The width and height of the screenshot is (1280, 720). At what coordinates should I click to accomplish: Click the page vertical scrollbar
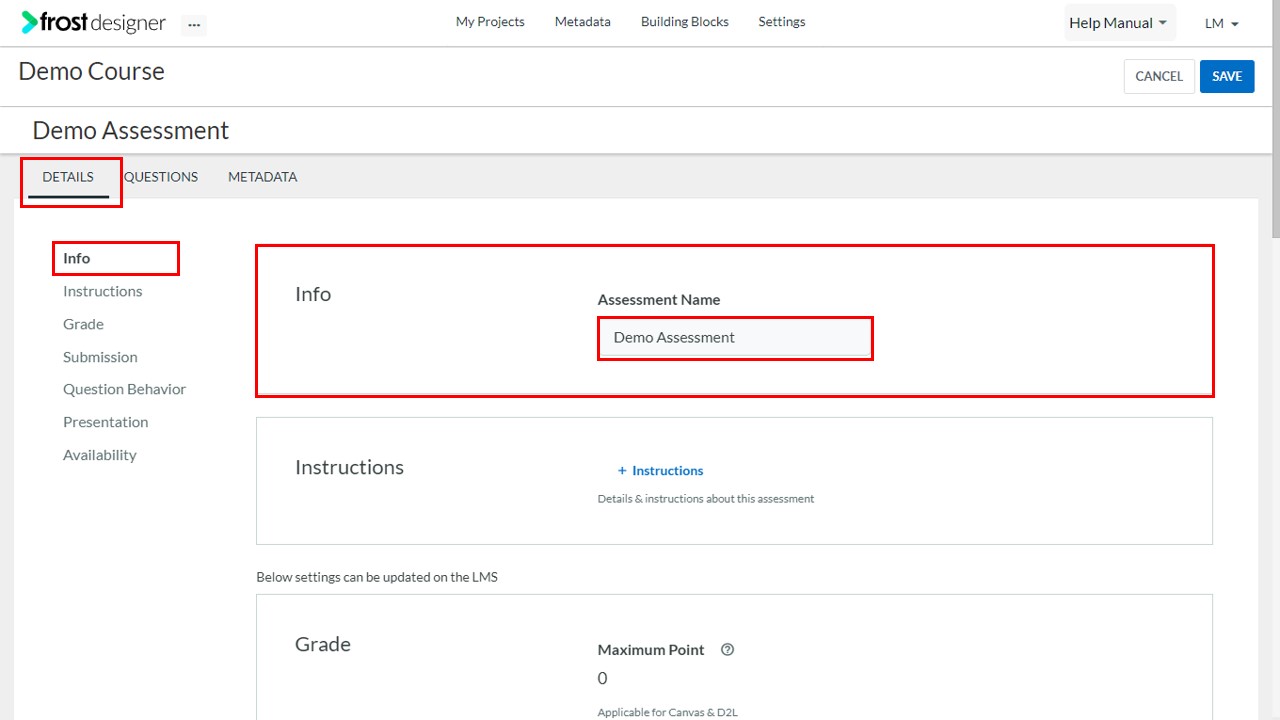point(1275,120)
